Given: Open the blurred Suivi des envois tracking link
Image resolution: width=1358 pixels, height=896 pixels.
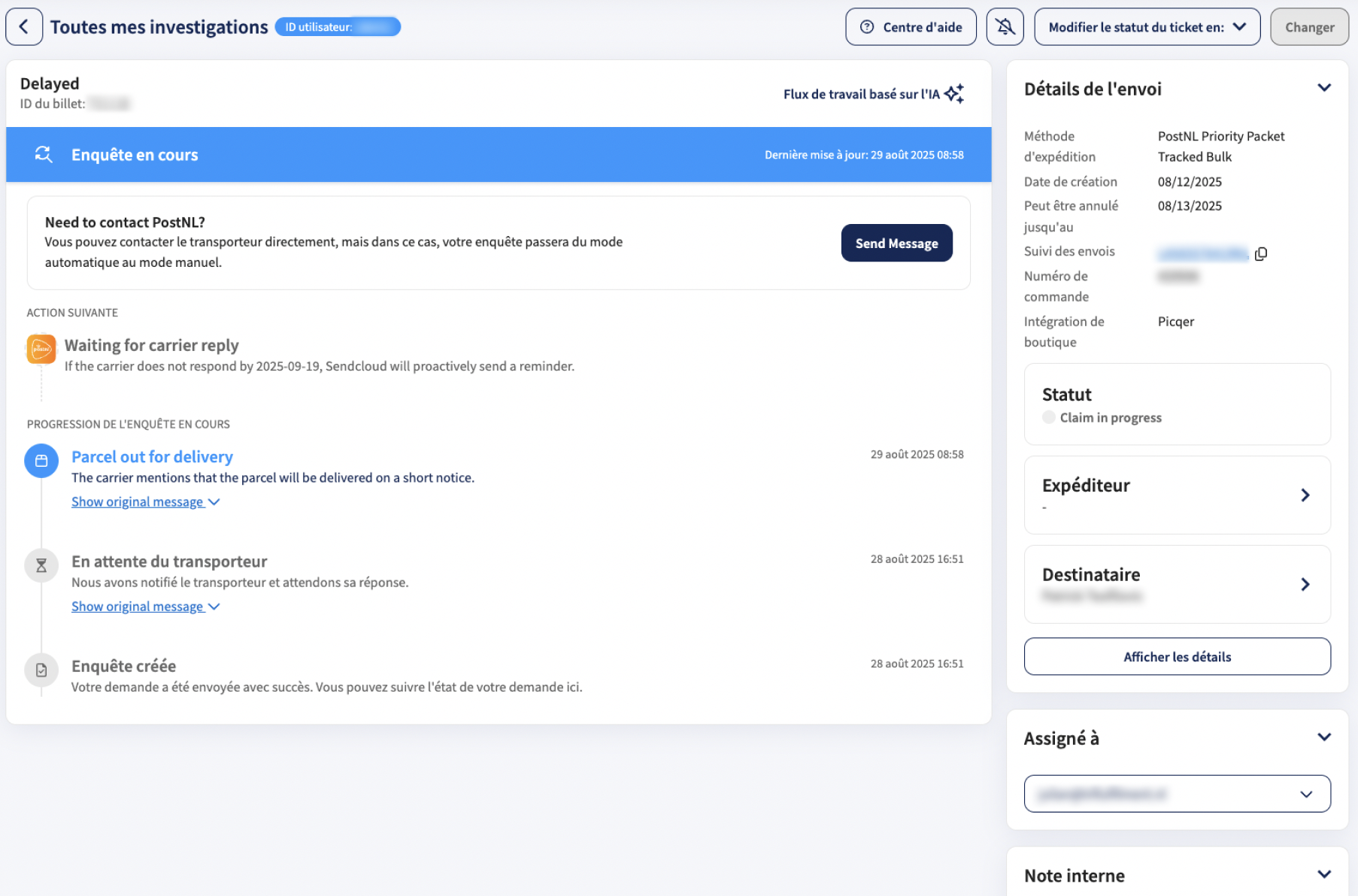Looking at the screenshot, I should pos(1203,253).
